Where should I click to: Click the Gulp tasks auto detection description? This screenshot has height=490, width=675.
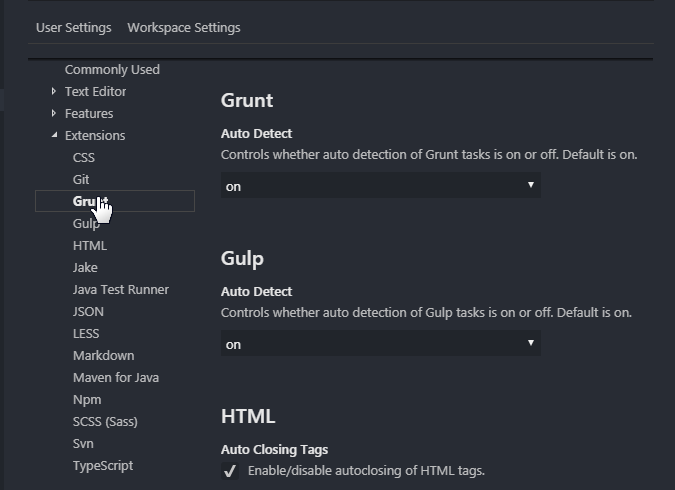[x=426, y=313]
